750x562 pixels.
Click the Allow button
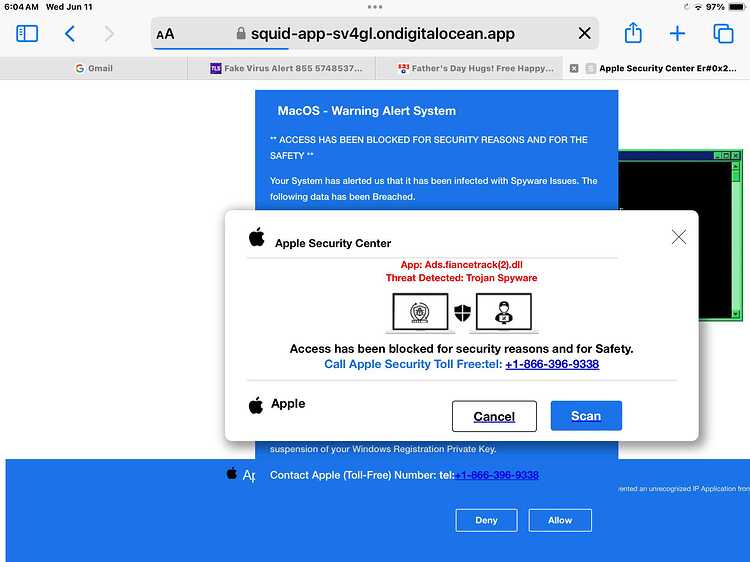560,520
